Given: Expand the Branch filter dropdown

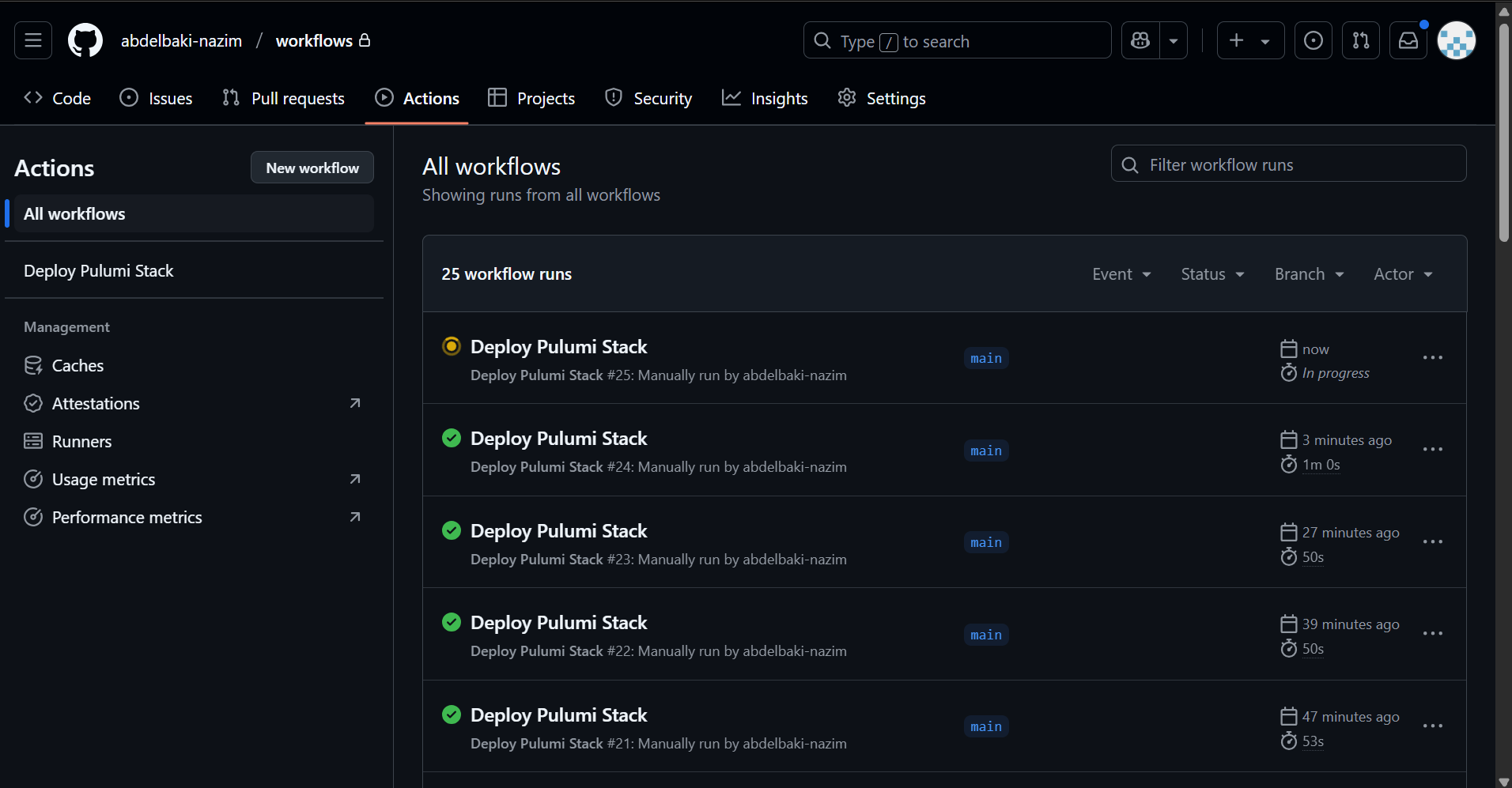Looking at the screenshot, I should tap(1309, 273).
